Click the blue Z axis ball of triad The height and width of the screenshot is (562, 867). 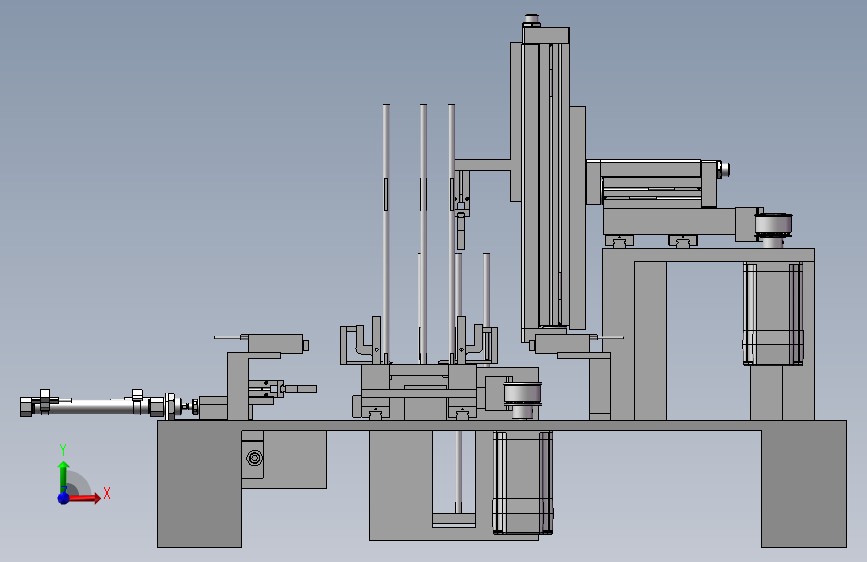(64, 498)
